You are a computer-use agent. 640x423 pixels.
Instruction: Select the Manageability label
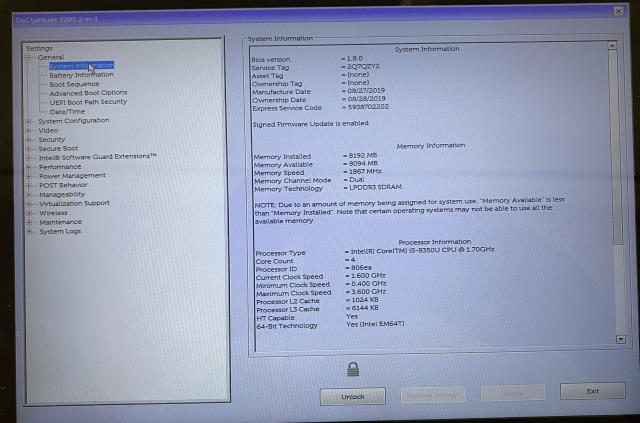[x=62, y=195]
